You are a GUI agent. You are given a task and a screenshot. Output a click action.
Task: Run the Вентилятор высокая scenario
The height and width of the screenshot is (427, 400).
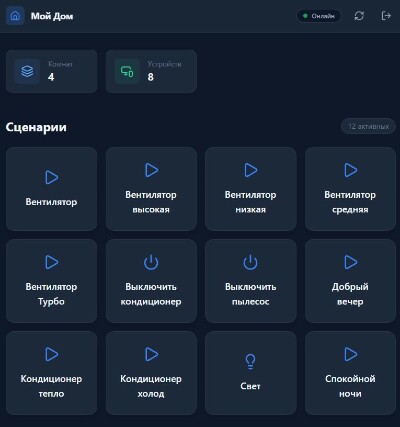tap(151, 189)
